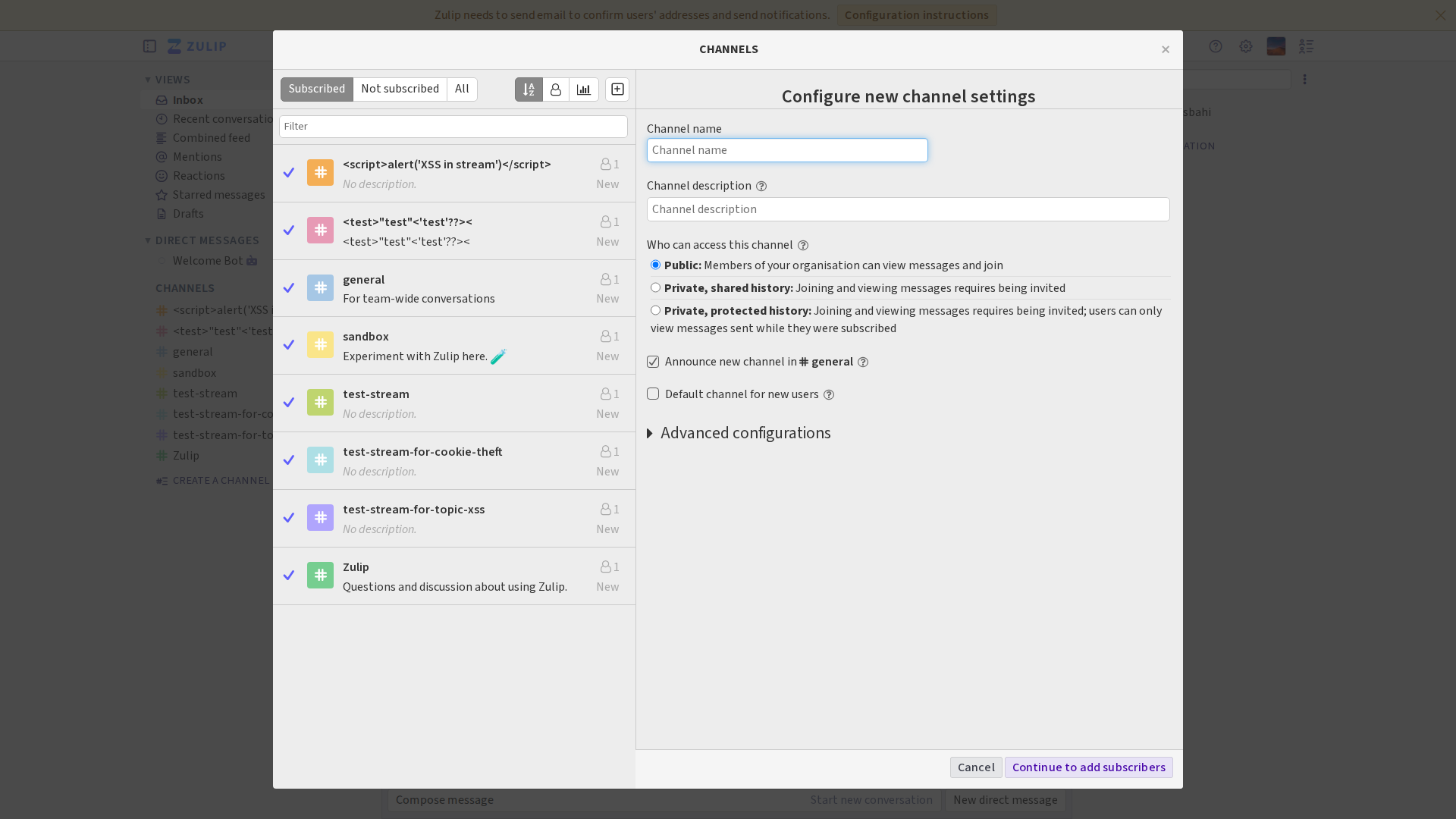1456x819 pixels.
Task: Select <test>"test" channel row title
Action: pyautogui.click(x=407, y=222)
